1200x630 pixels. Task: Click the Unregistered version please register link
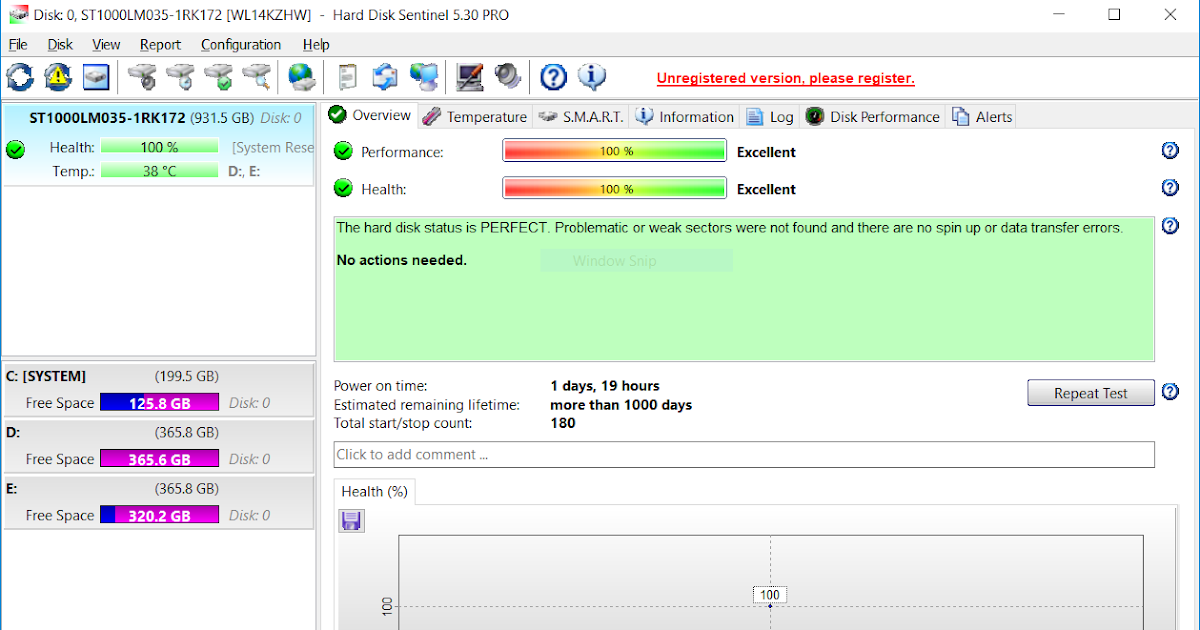pyautogui.click(x=785, y=78)
